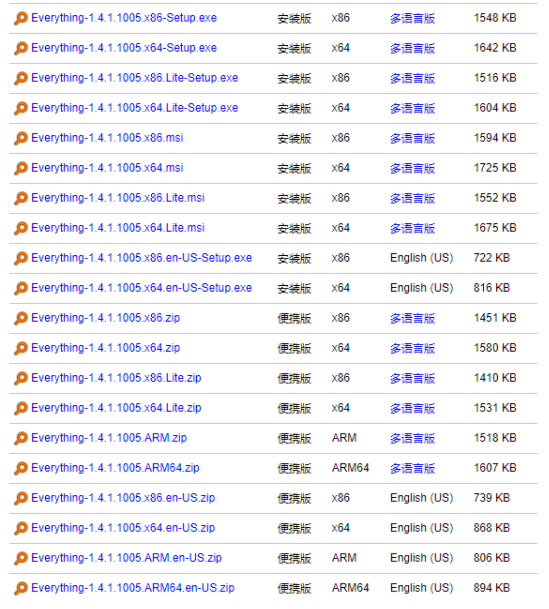This screenshot has height=609, width=549.
Task: Click the magnifier icon beside Everything-1.4.1.1005.ARM.zip
Action: [x=21, y=438]
